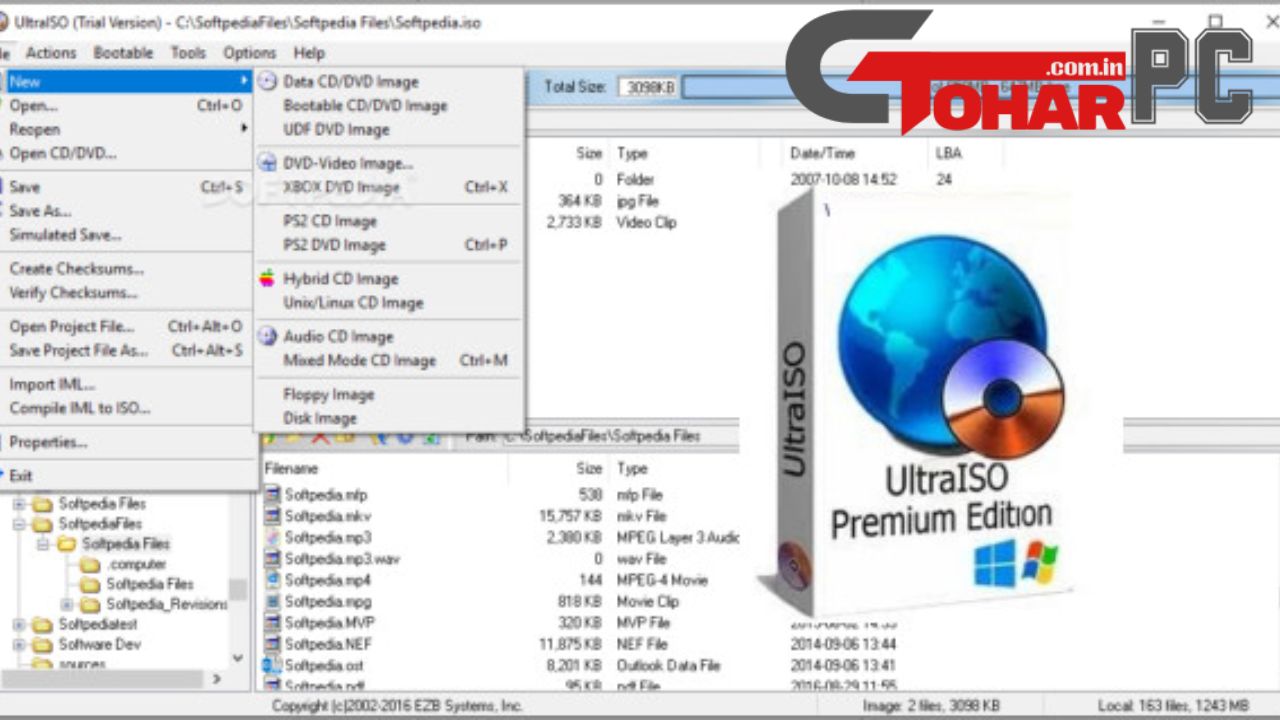
Task: Select the .computer folder in tree
Action: (x=137, y=564)
